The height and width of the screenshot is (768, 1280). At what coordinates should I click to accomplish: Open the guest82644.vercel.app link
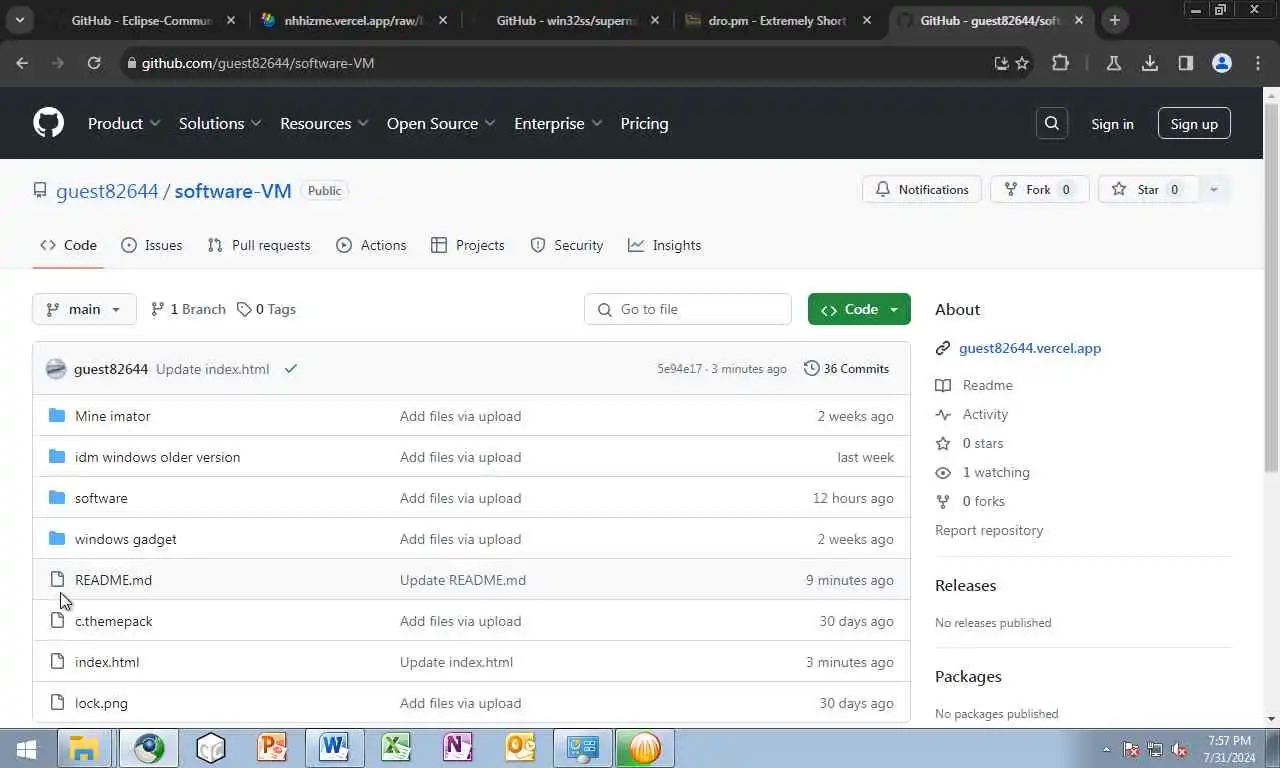coord(1029,348)
